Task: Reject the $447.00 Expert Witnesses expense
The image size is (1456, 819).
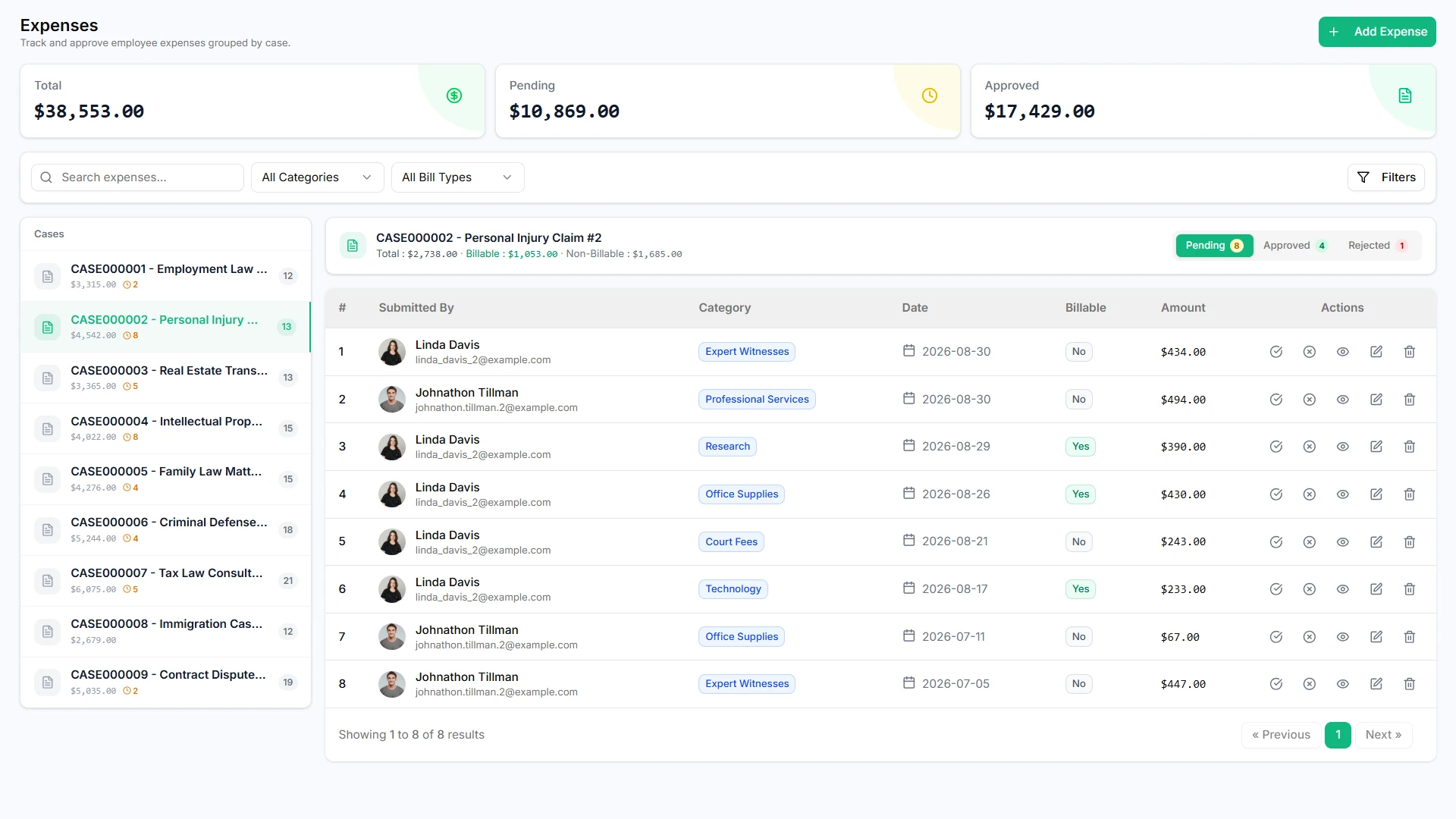Action: coord(1310,684)
